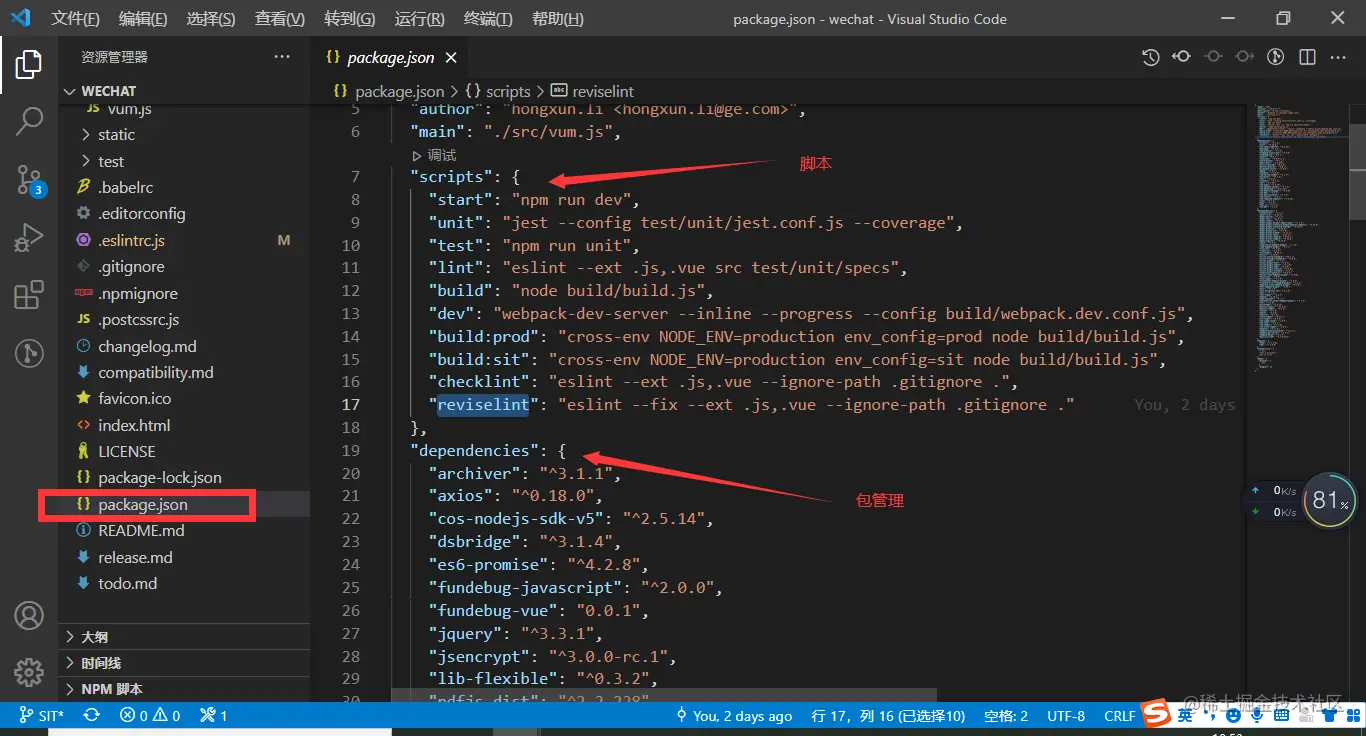This screenshot has height=736, width=1366.
Task: Open changes with previous revision icon
Action: pos(1182,57)
